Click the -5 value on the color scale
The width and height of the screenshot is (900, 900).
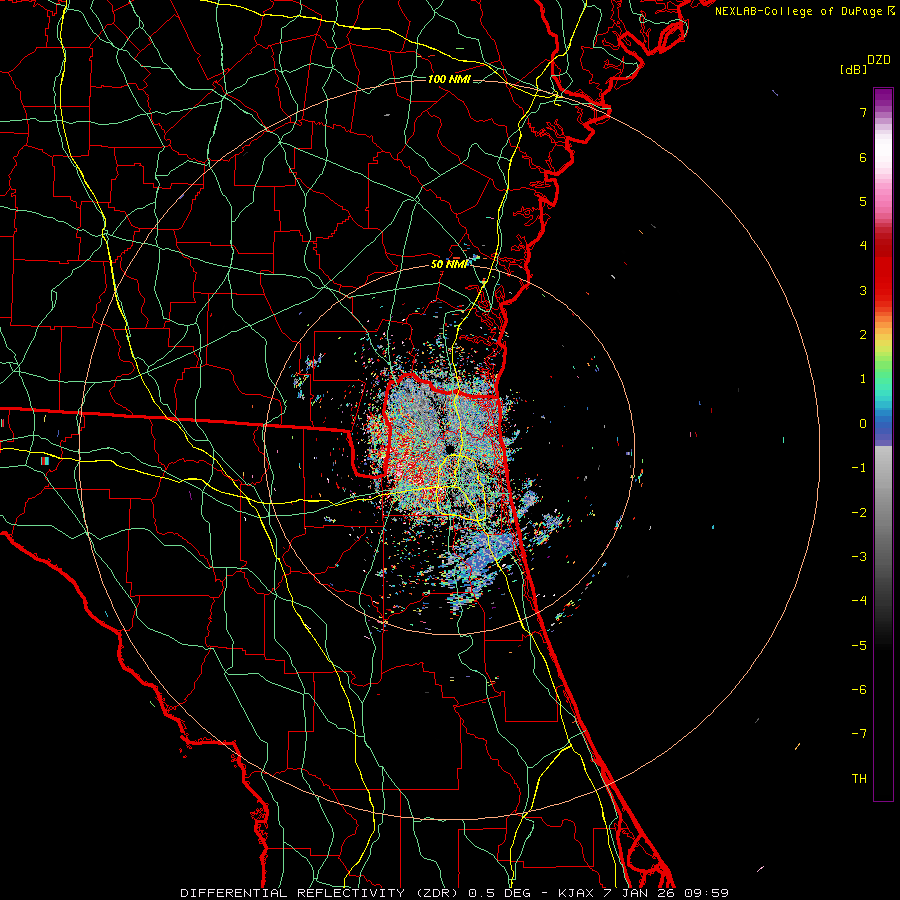tap(859, 646)
